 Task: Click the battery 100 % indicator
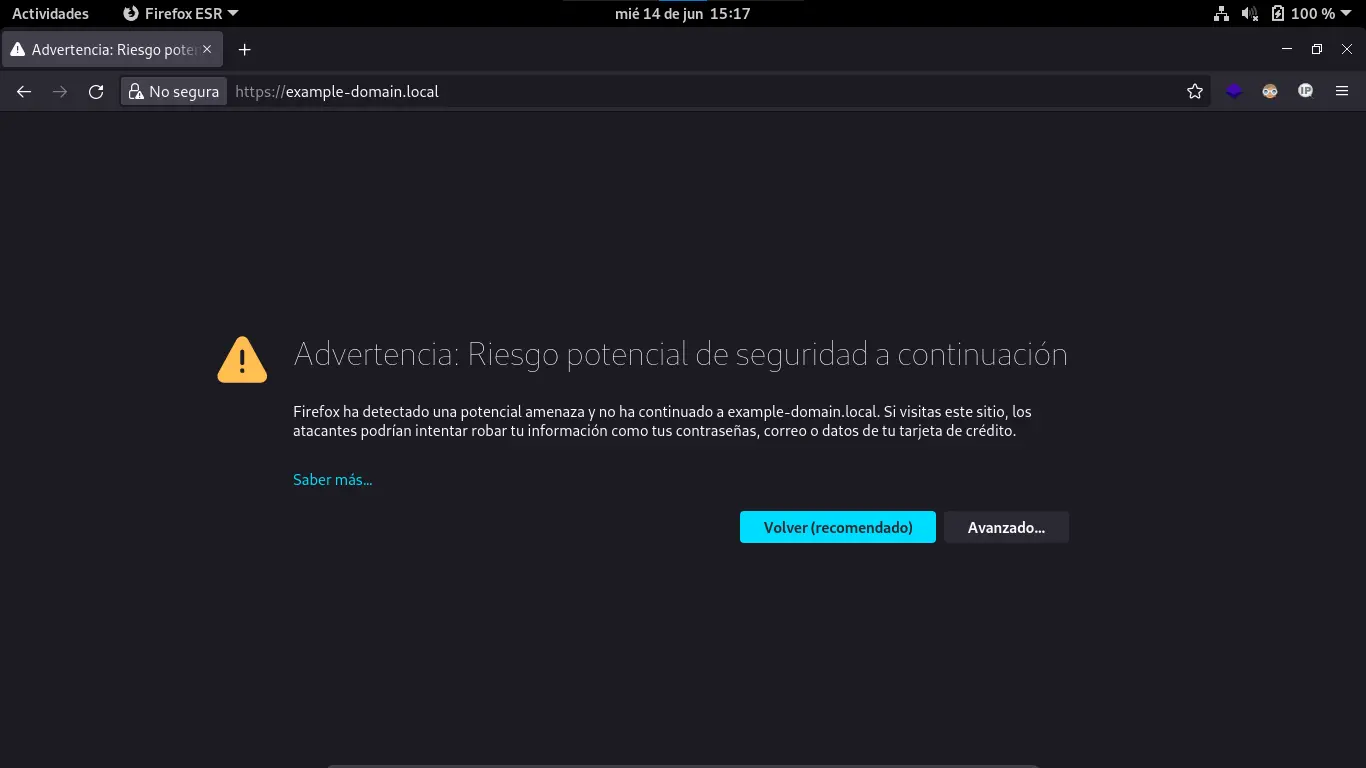click(x=1303, y=13)
